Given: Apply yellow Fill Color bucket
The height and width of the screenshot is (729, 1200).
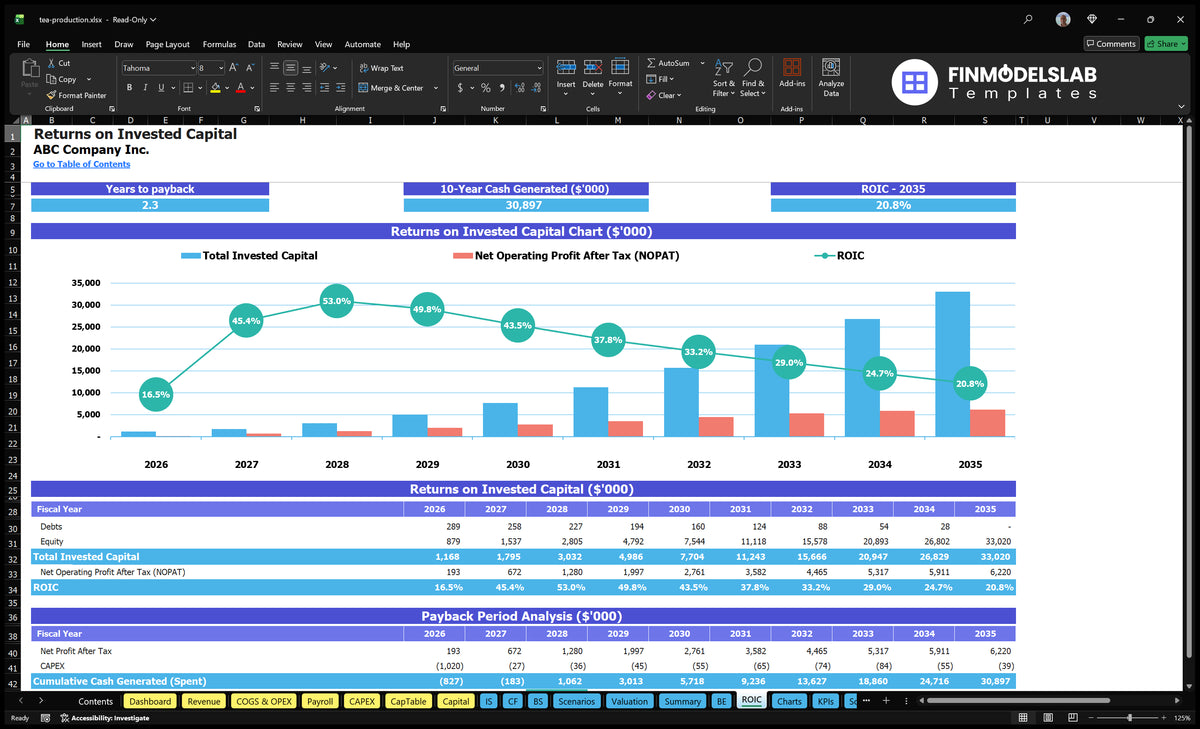Looking at the screenshot, I should click(x=215, y=88).
